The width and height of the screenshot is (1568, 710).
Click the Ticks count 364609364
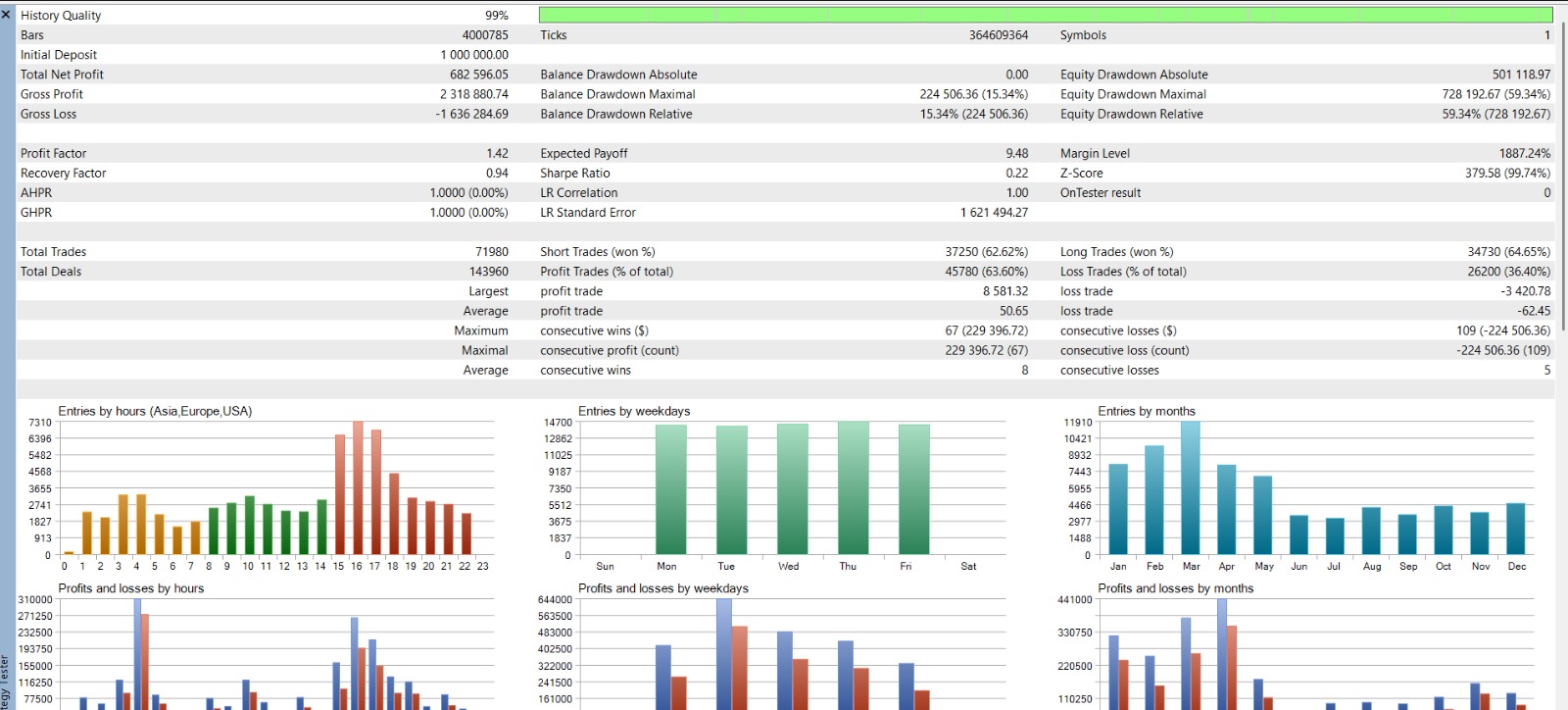click(999, 34)
